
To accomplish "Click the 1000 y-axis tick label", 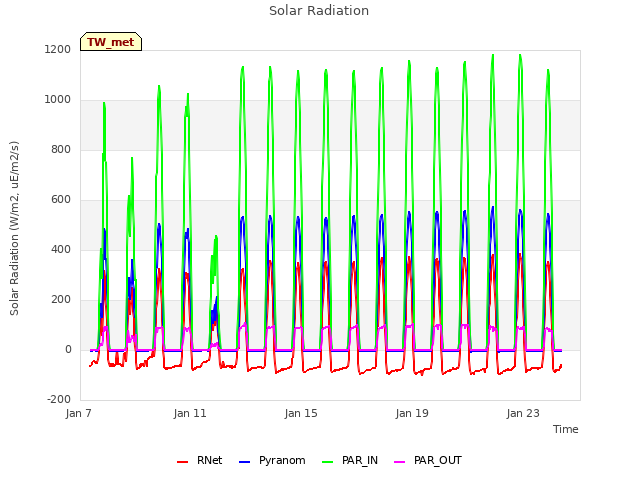I will coord(58,100).
